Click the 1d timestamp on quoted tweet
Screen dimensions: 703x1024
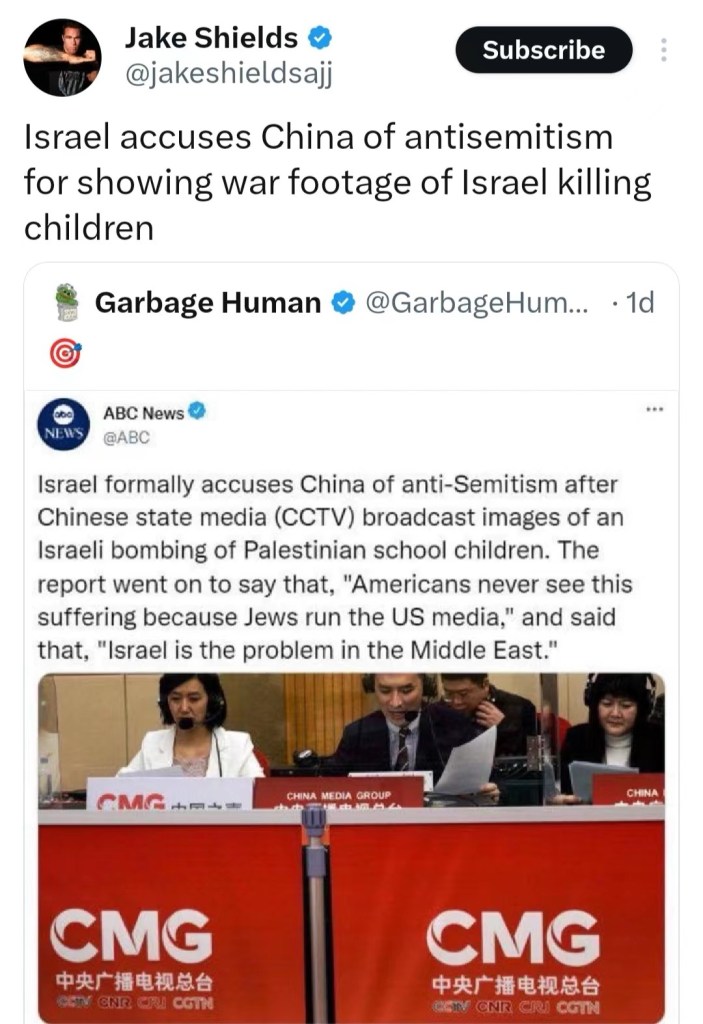click(x=639, y=302)
